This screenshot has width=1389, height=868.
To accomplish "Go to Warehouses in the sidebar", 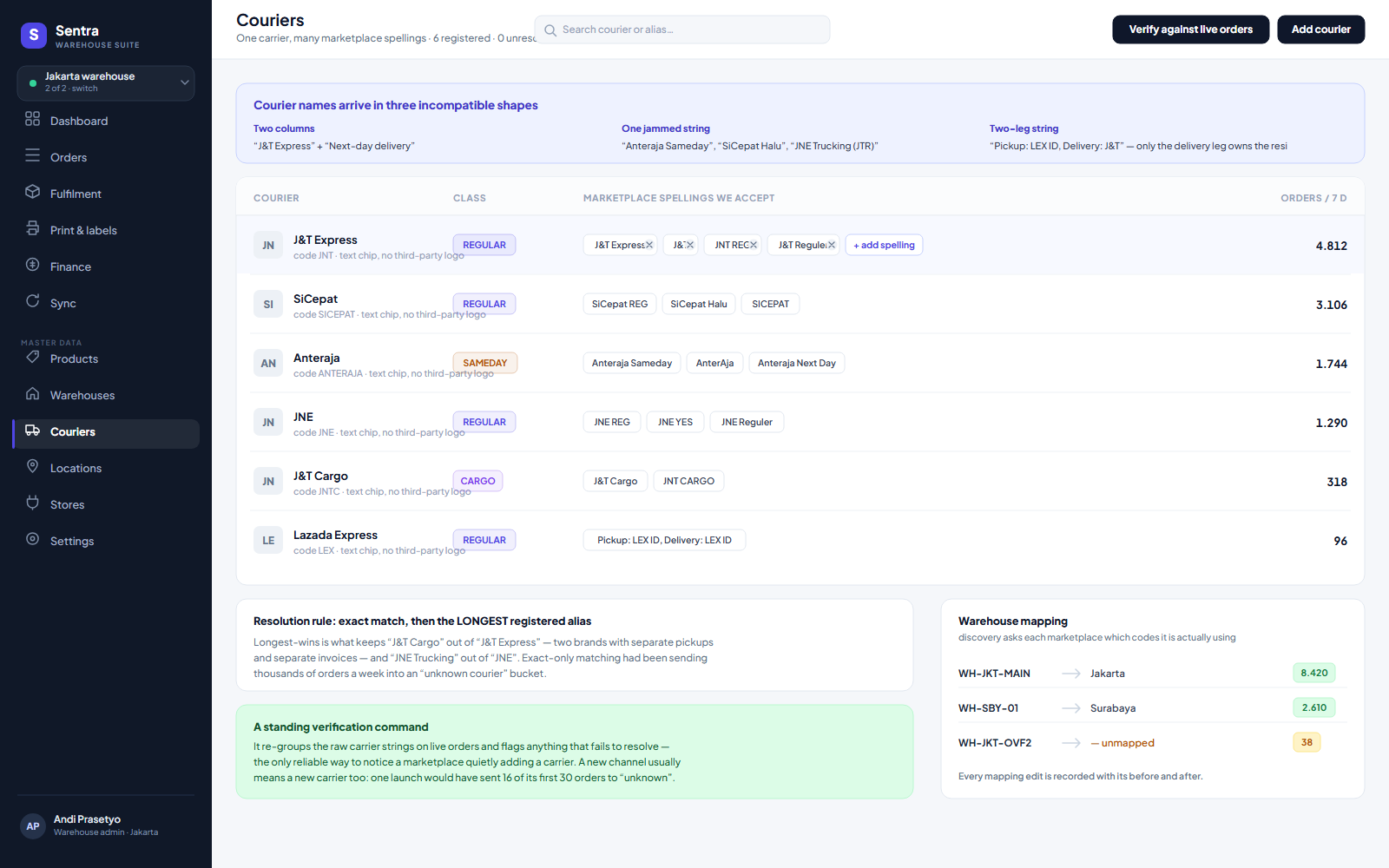I will (x=106, y=395).
